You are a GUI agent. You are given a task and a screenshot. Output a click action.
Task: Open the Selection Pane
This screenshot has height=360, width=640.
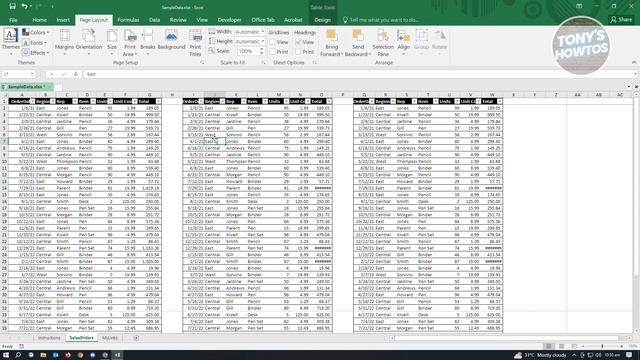coord(383,42)
